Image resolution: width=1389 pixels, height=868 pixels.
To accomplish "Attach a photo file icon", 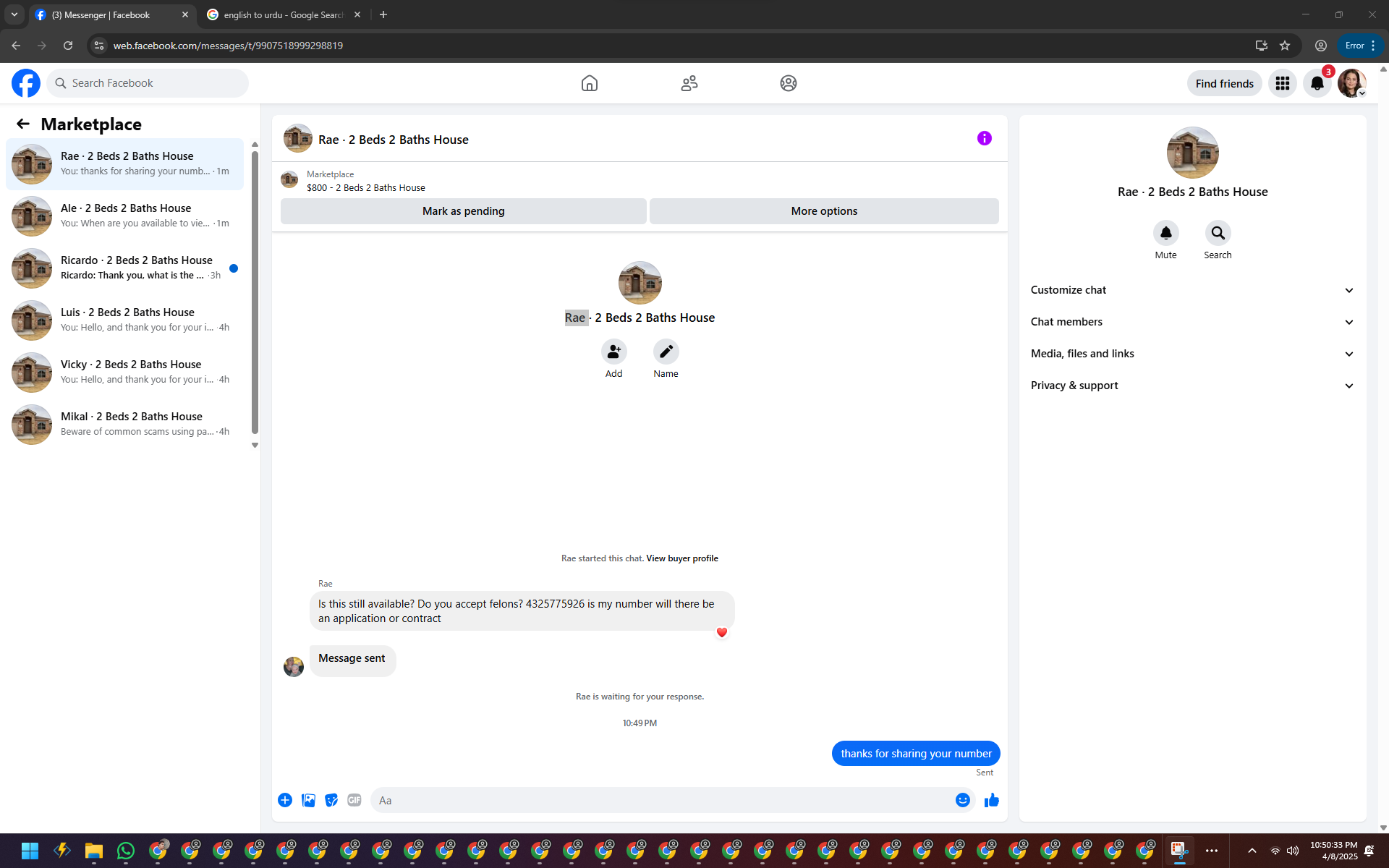I will (308, 800).
